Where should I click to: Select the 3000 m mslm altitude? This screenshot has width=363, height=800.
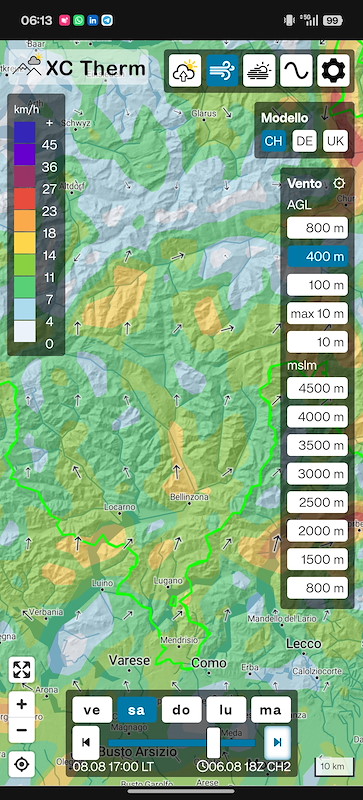(x=318, y=473)
